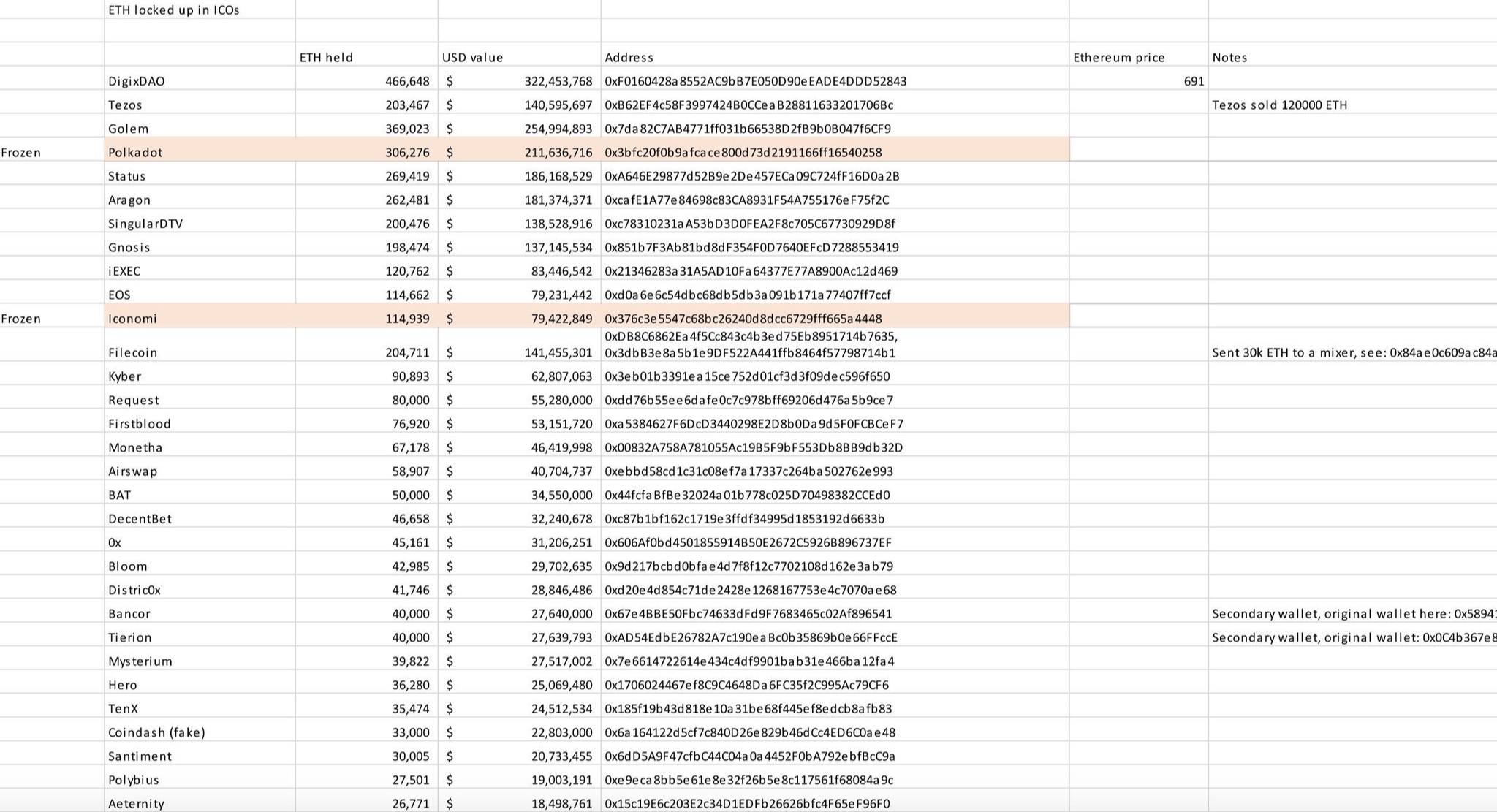This screenshot has width=1497, height=812.
Task: Click the DigixDAO name cell
Action: (x=137, y=81)
